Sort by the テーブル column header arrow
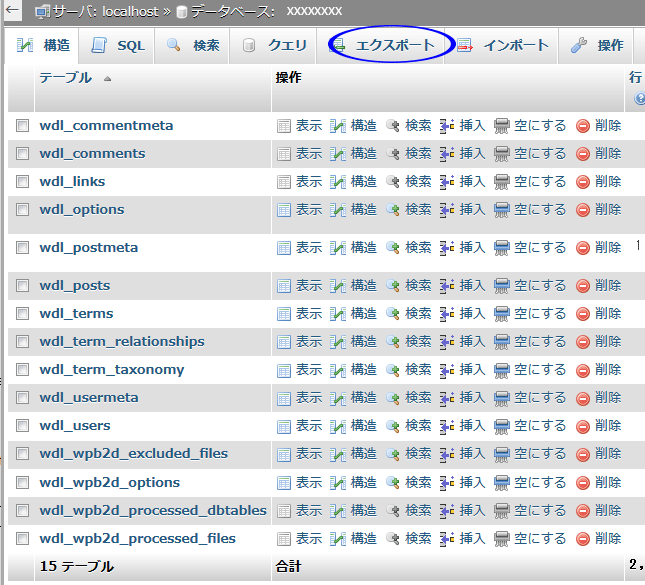This screenshot has height=585, width=645. [107, 78]
